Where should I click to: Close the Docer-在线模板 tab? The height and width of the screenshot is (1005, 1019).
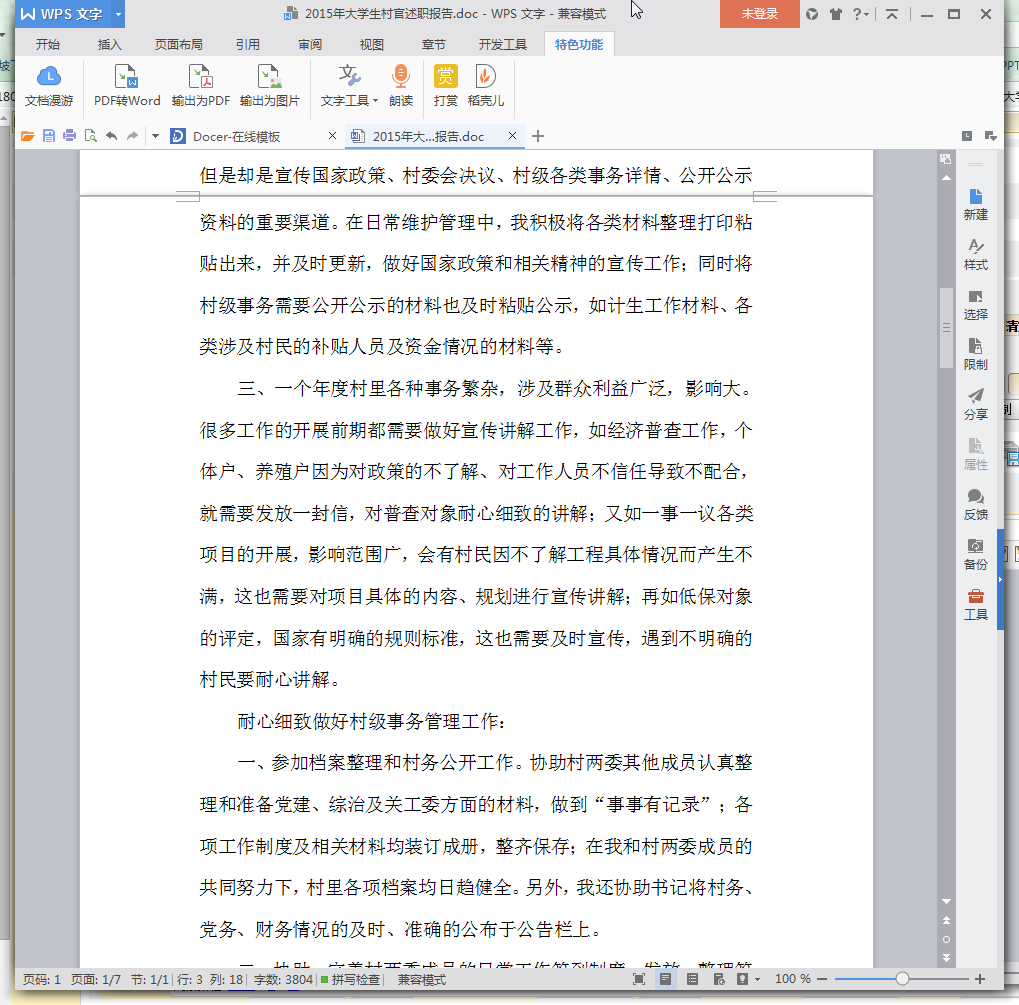(332, 136)
